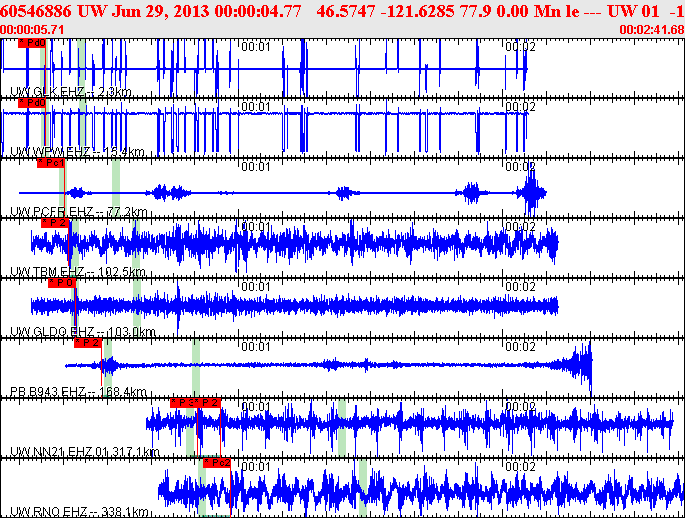Click the 00:02 time tick on B943 trace

coord(519,346)
